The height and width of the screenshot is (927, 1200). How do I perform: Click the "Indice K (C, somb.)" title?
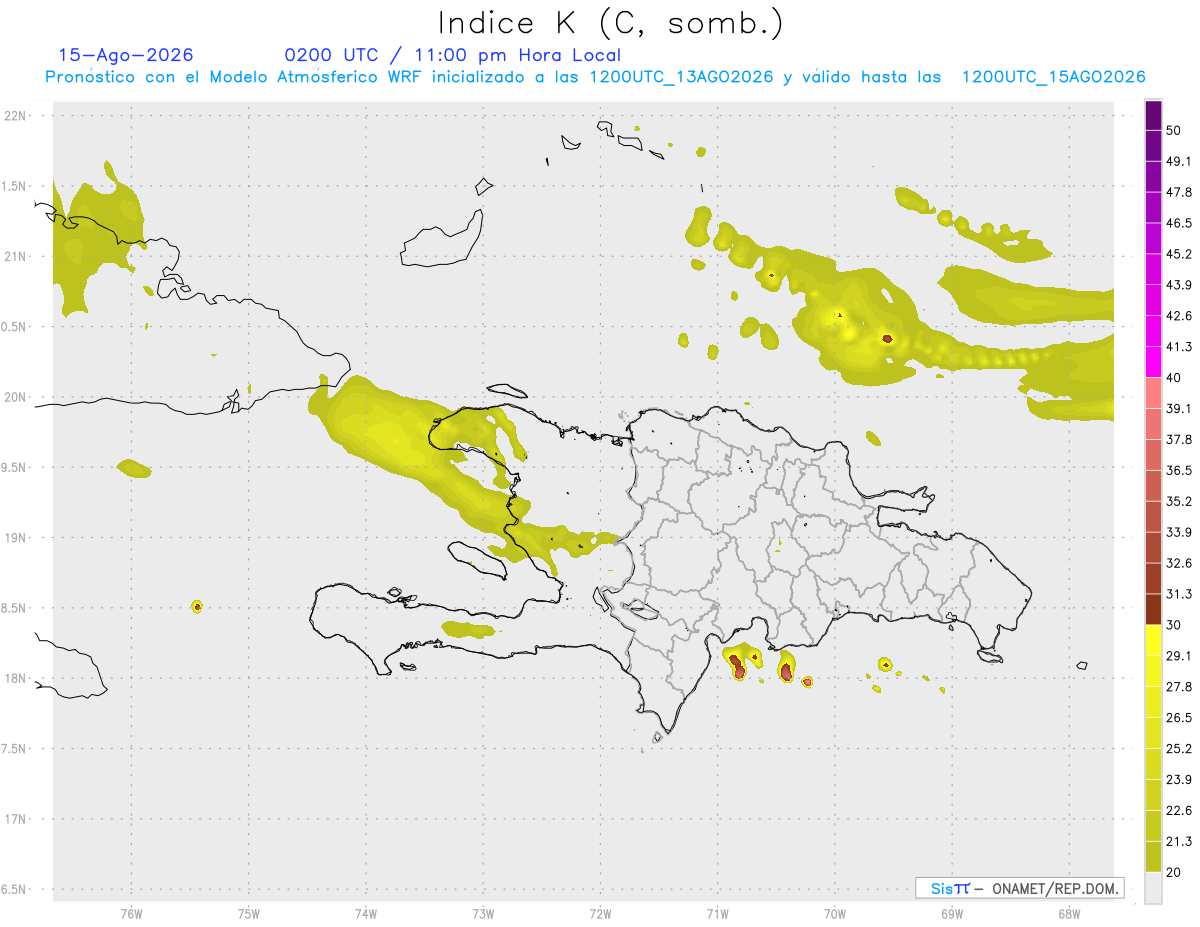point(611,22)
